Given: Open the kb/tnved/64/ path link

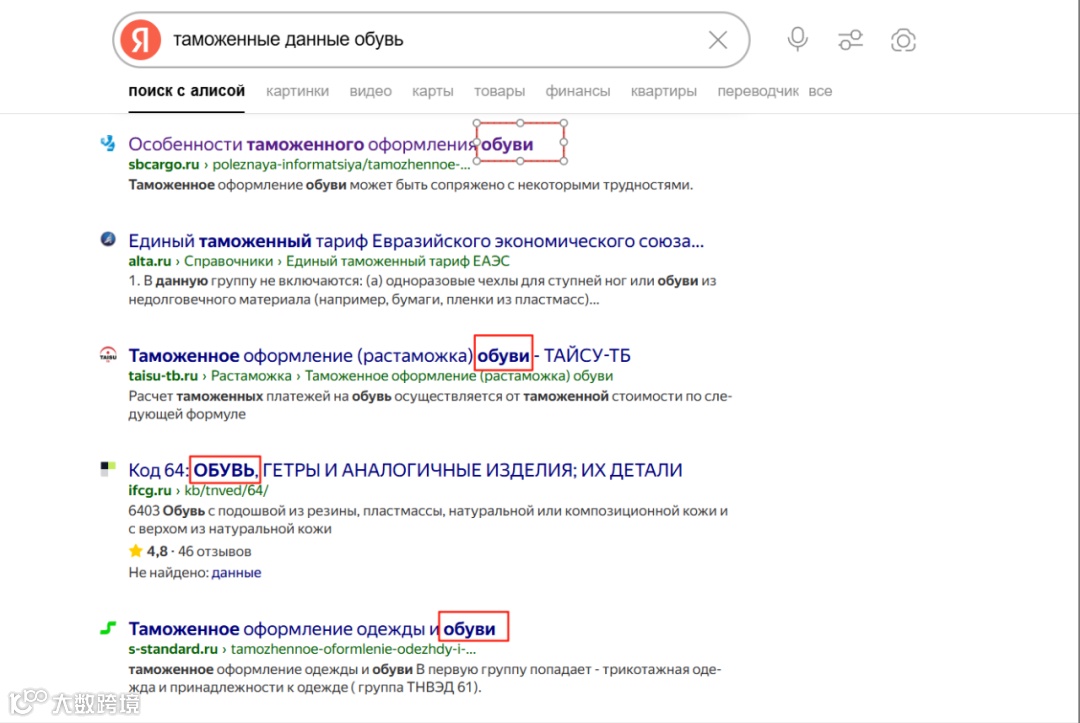Looking at the screenshot, I should pyautogui.click(x=226, y=490).
